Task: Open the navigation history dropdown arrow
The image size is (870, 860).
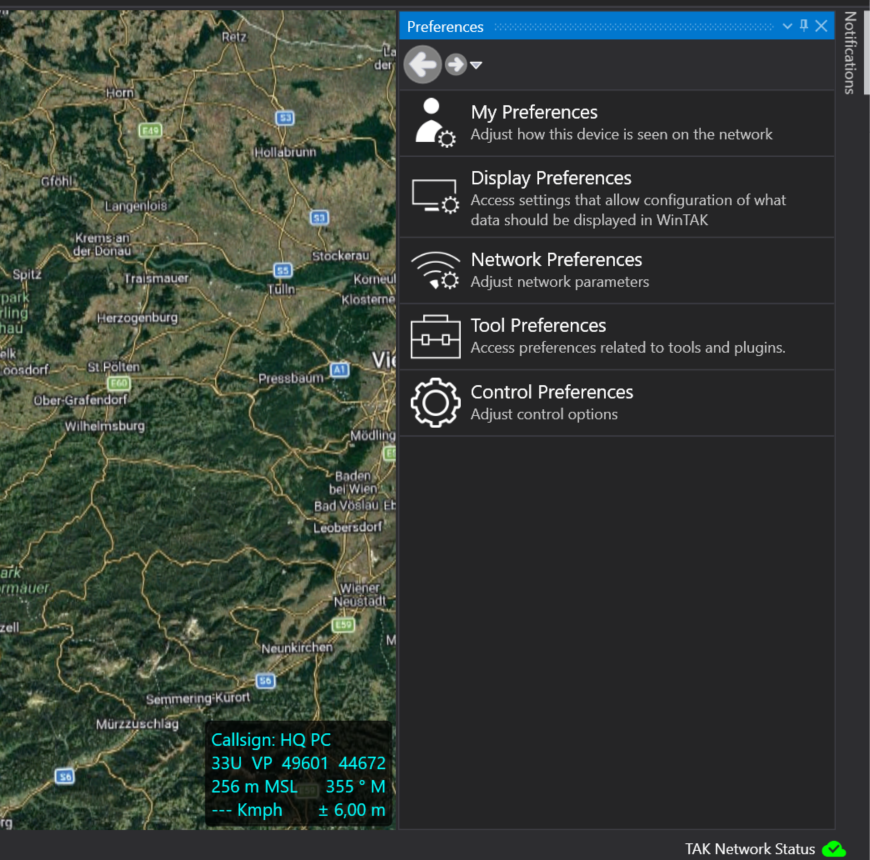Action: click(x=476, y=66)
